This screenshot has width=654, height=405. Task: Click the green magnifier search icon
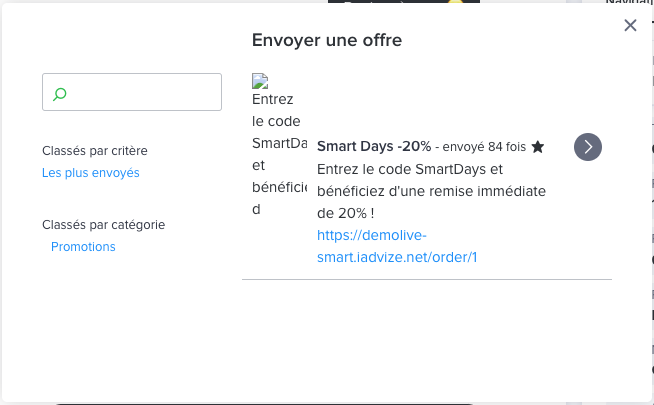(x=60, y=94)
